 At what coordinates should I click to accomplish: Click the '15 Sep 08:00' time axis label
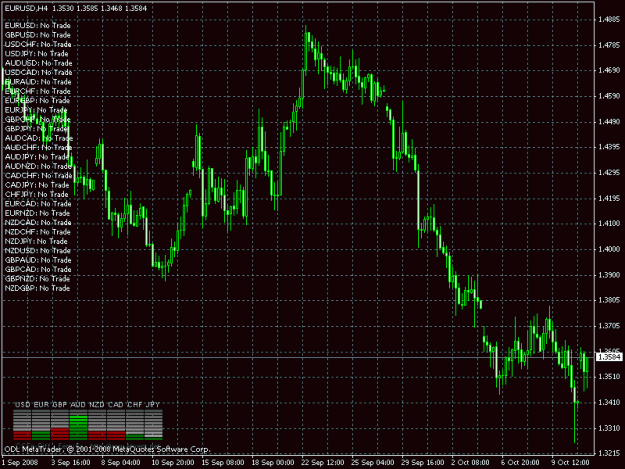(x=223, y=462)
